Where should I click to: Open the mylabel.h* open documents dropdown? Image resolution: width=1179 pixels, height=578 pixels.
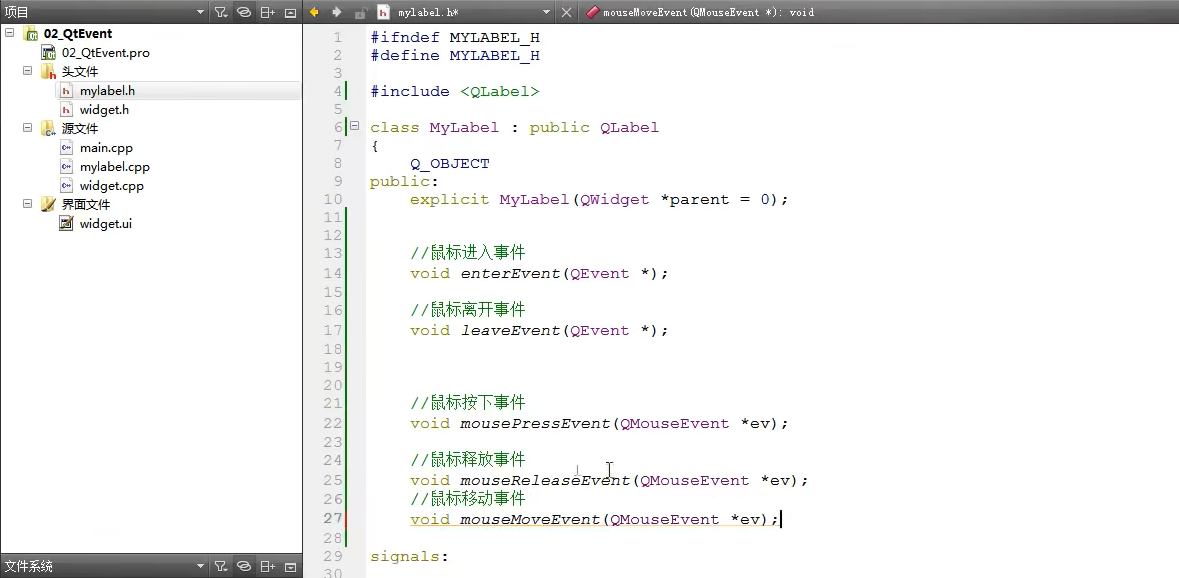click(547, 12)
